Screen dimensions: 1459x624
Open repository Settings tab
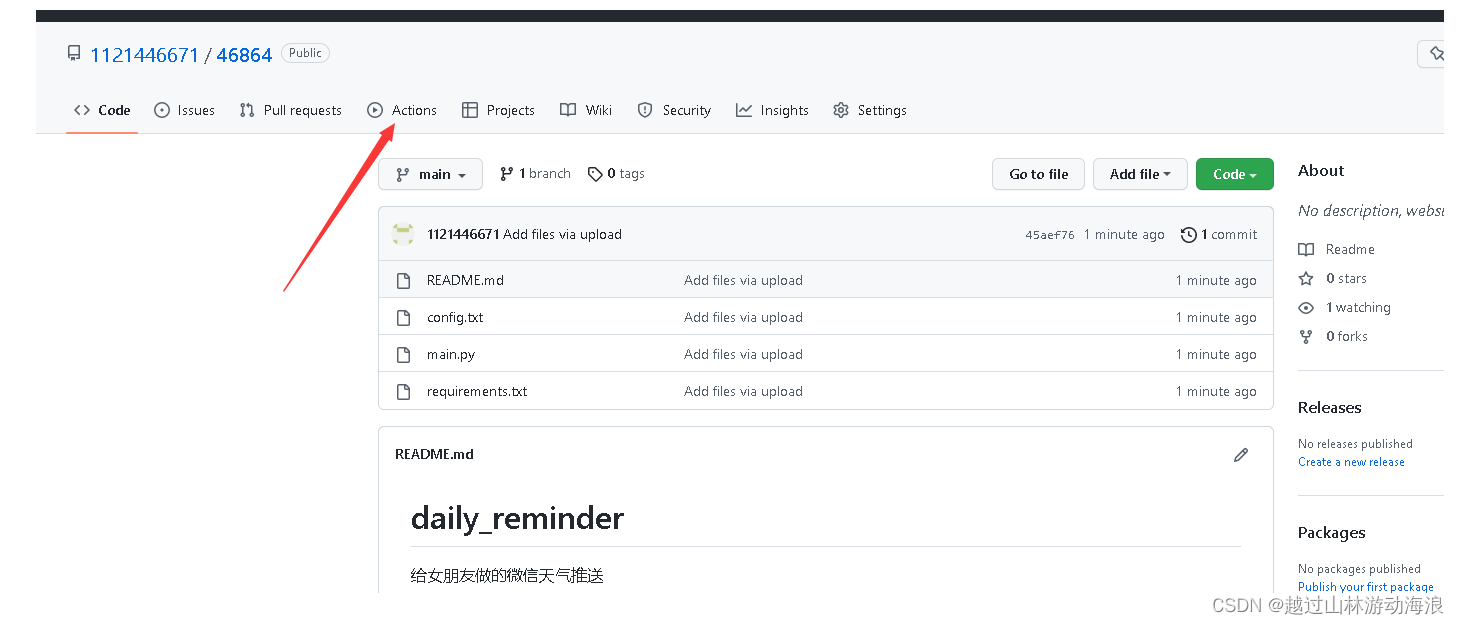pyautogui.click(x=870, y=110)
